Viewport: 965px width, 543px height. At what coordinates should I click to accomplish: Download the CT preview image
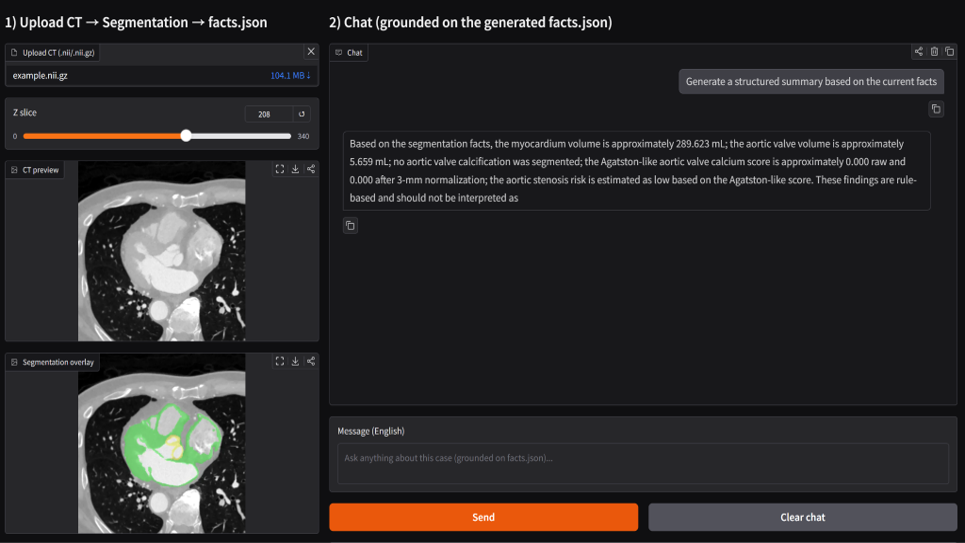(295, 169)
